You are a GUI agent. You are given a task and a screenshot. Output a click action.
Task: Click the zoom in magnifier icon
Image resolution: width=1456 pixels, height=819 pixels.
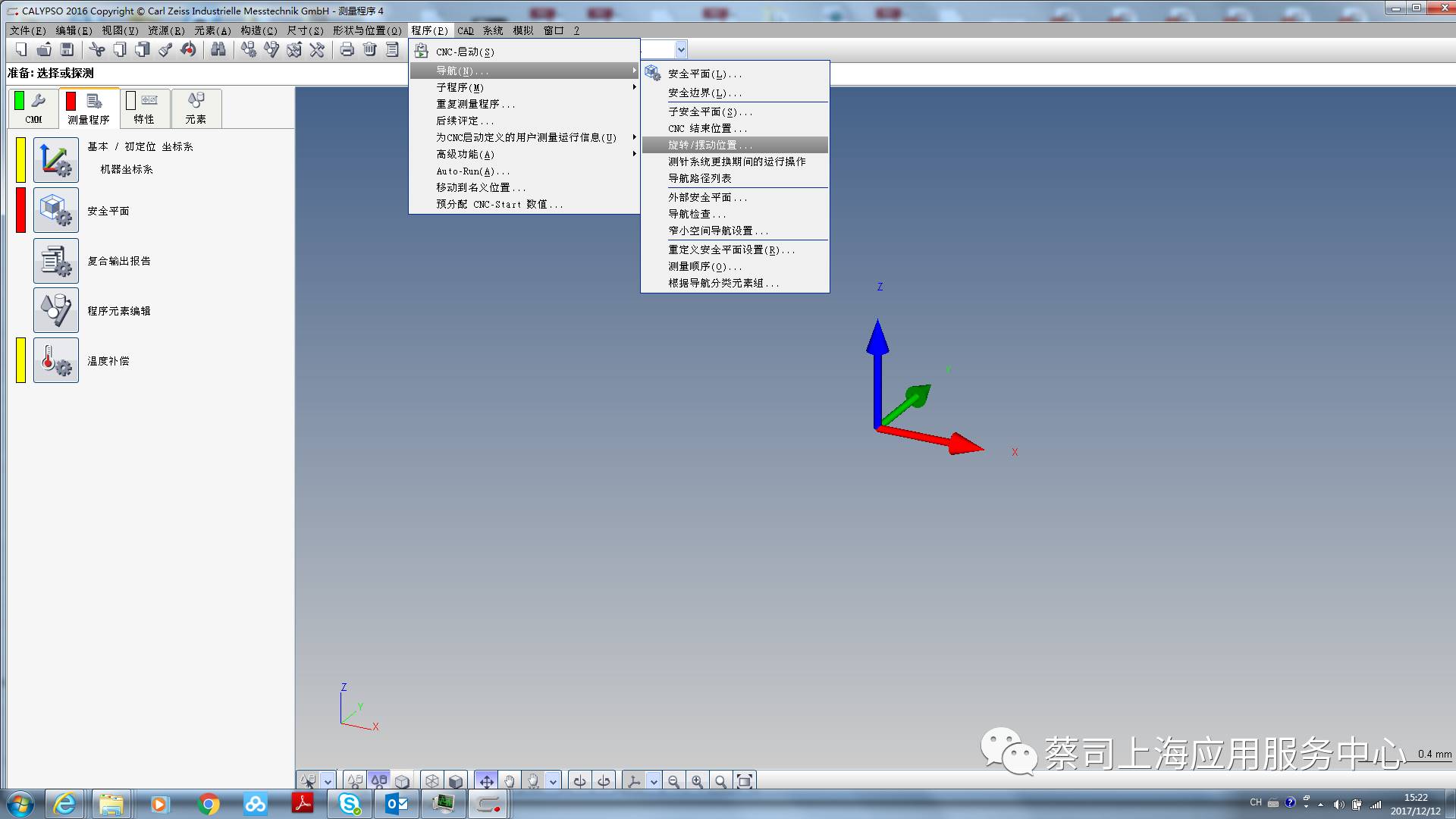coord(697,781)
